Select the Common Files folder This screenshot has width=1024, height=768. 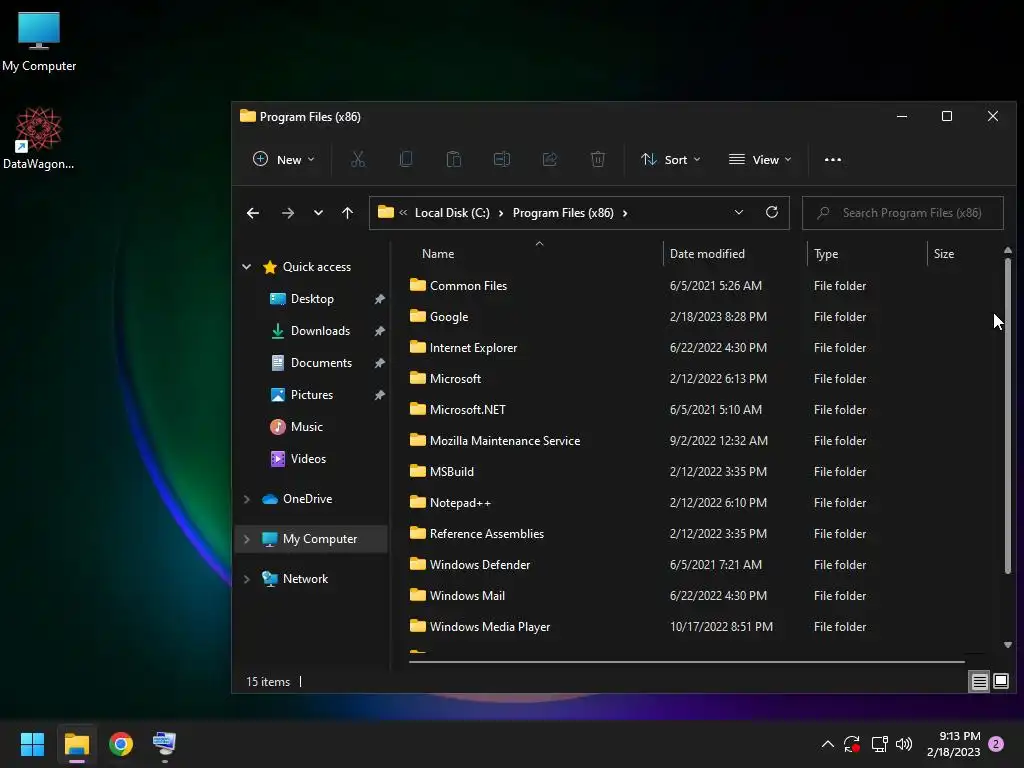coord(468,285)
